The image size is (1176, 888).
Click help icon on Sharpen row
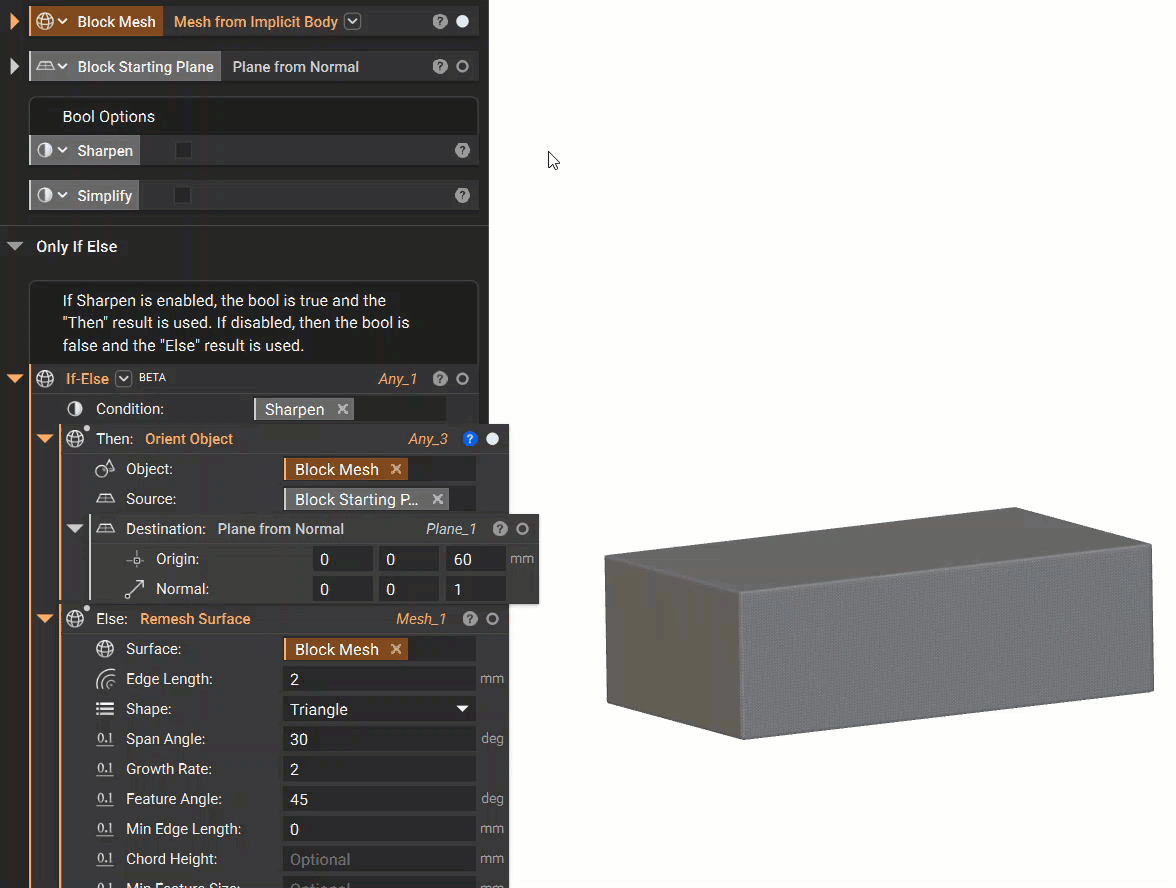click(x=462, y=151)
